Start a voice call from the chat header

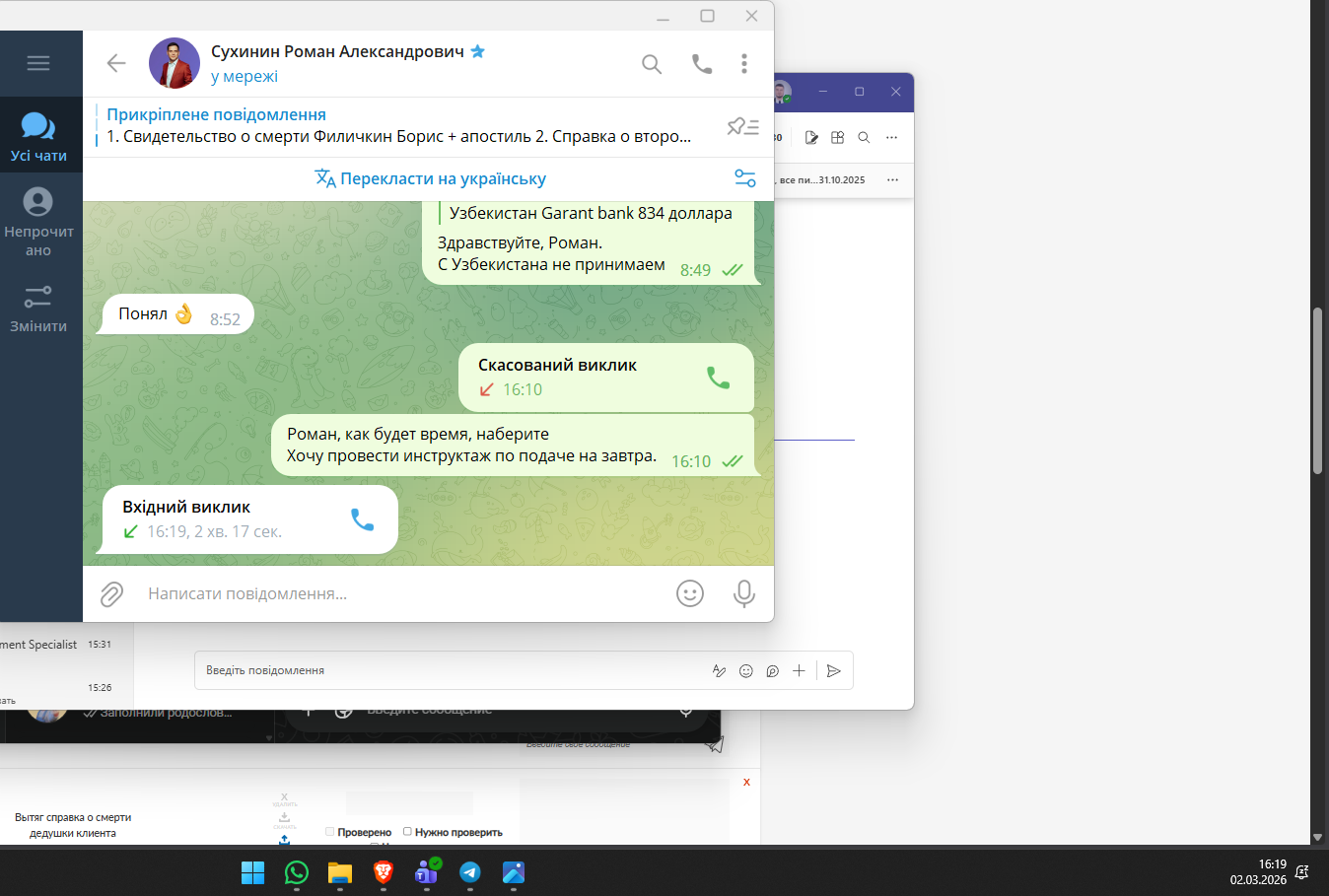tap(702, 64)
